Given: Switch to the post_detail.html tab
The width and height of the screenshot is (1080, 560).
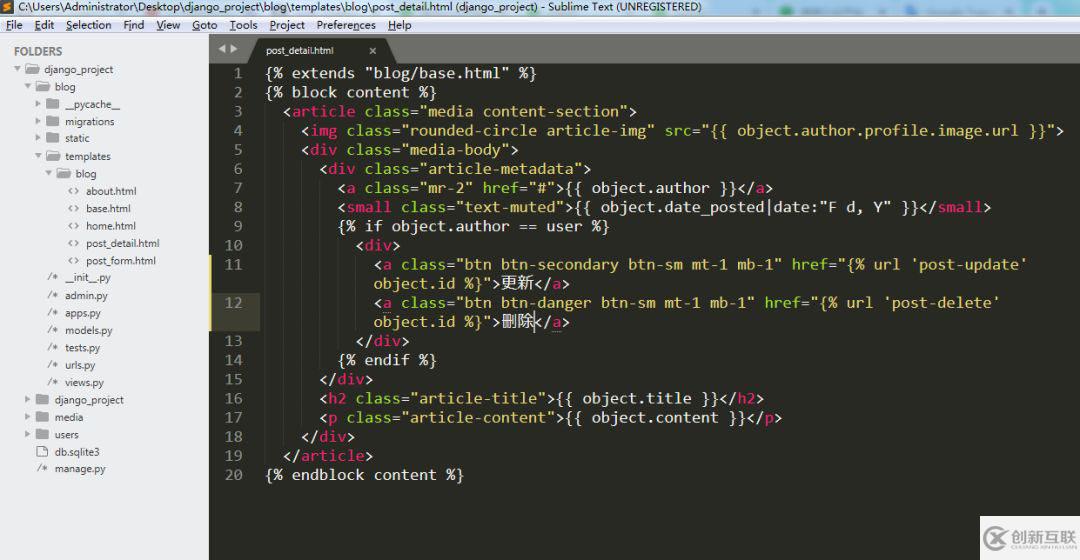Looking at the screenshot, I should coord(300,50).
